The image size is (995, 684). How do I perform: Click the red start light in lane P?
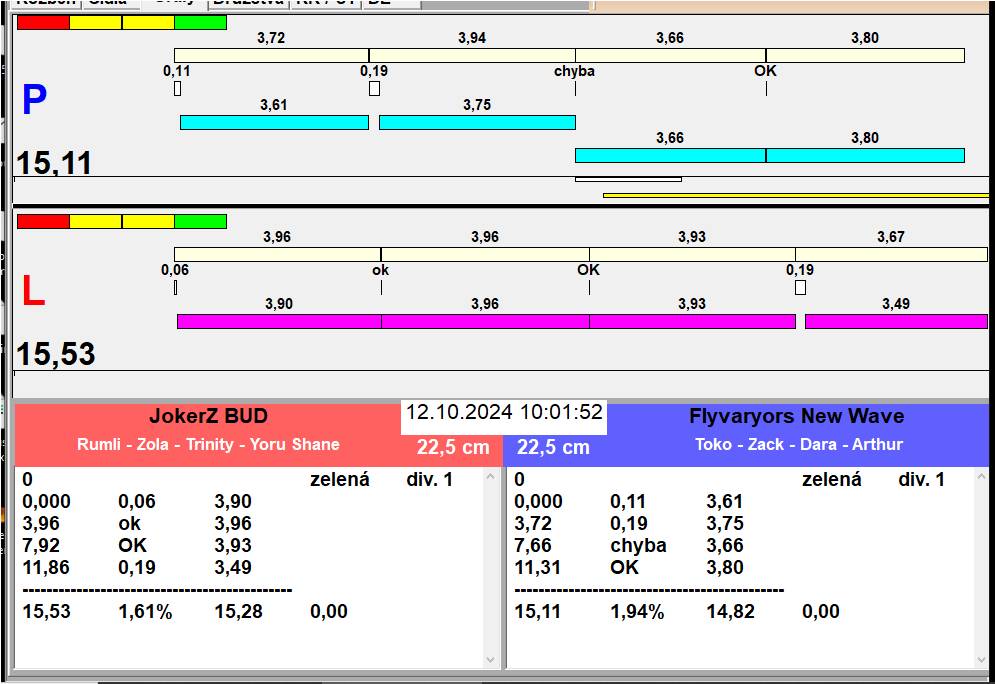click(43, 23)
